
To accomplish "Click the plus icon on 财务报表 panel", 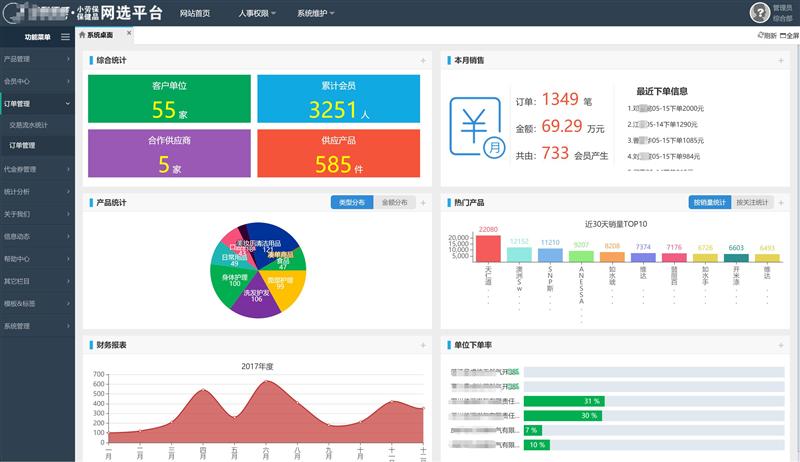I will 423,345.
